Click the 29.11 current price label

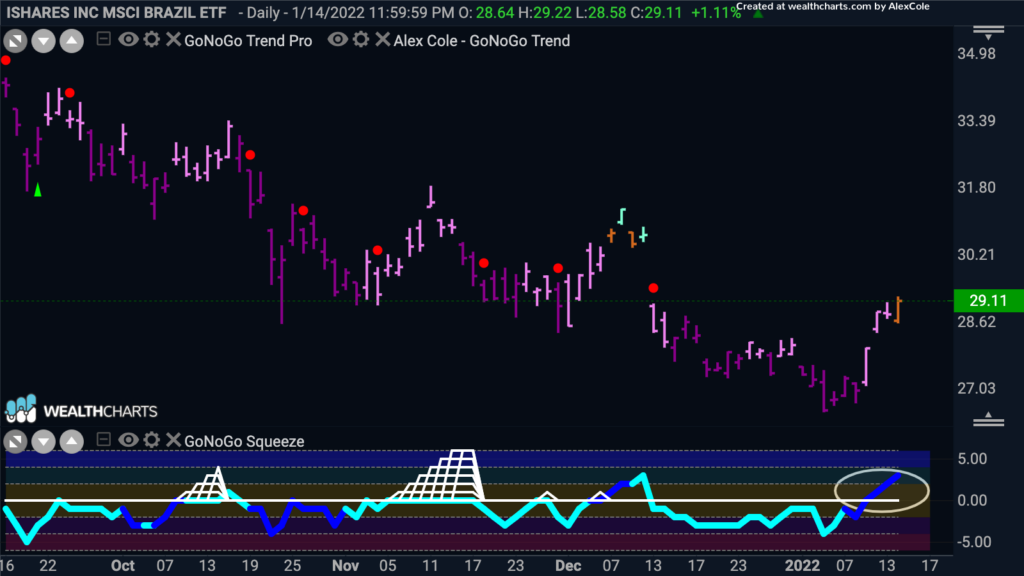click(988, 300)
